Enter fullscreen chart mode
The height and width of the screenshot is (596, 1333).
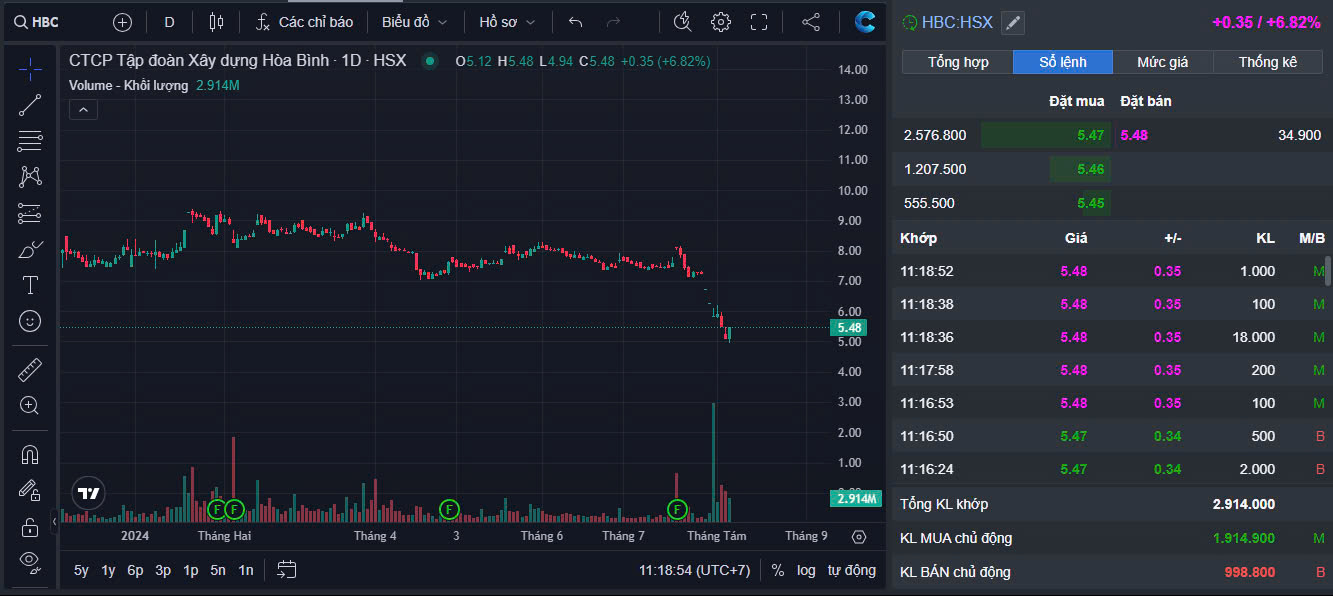pyautogui.click(x=759, y=22)
